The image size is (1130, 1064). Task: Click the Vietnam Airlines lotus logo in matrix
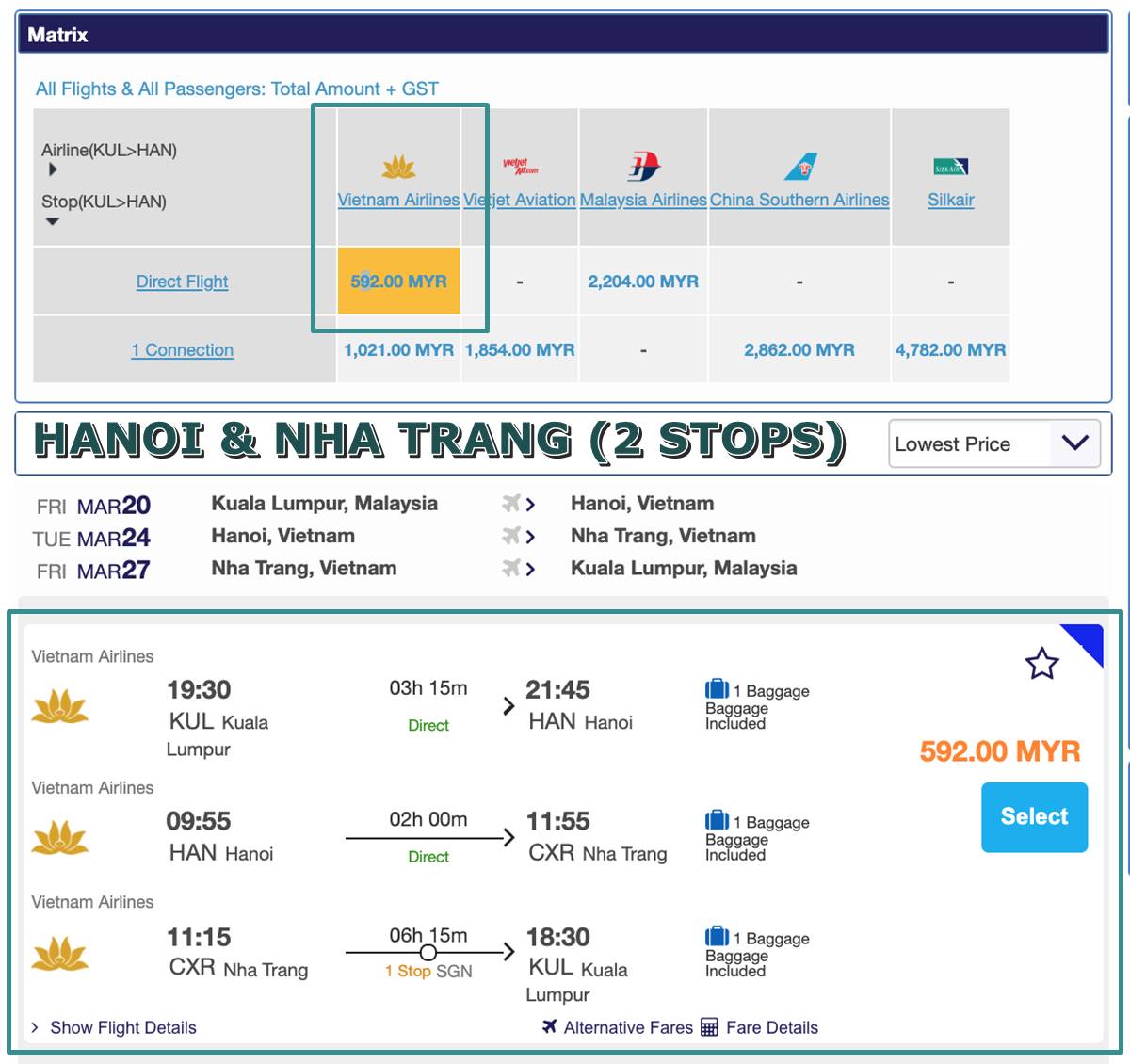click(x=399, y=168)
